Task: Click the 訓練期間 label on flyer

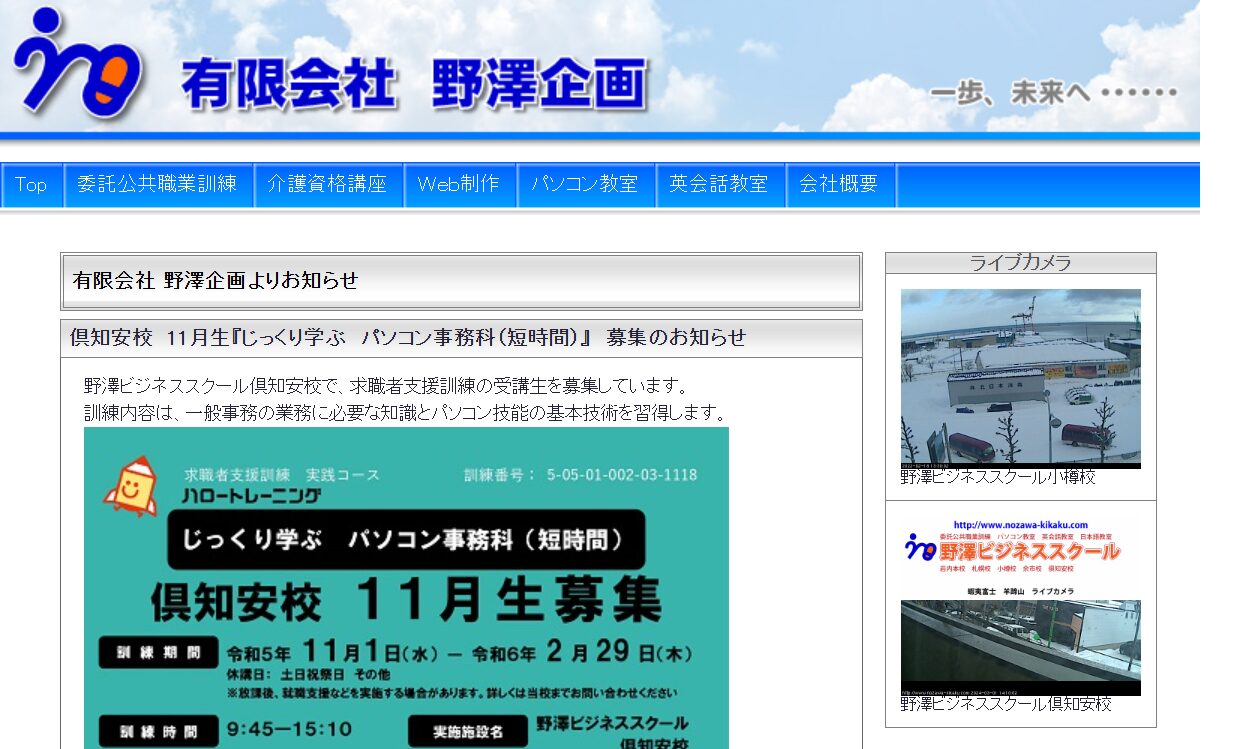Action: point(158,654)
